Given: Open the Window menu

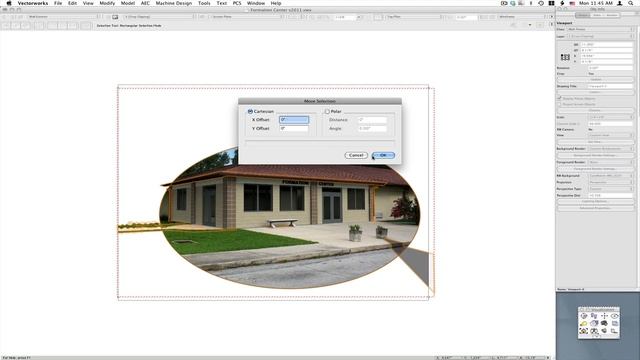Looking at the screenshot, I should coord(256,3).
